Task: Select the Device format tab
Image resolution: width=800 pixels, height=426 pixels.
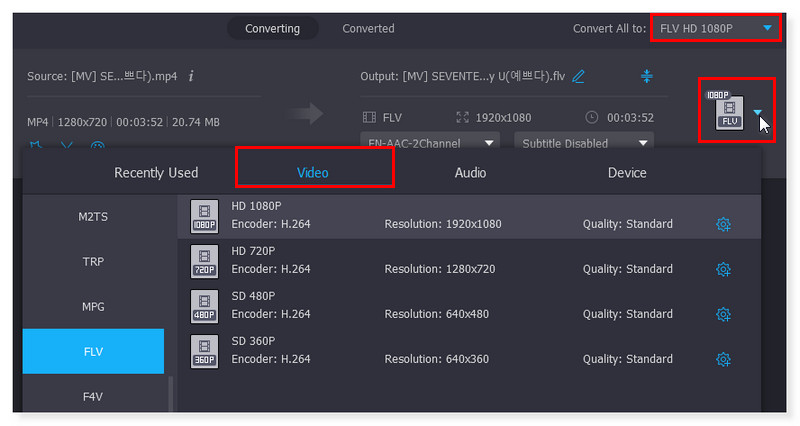Action: (x=627, y=173)
